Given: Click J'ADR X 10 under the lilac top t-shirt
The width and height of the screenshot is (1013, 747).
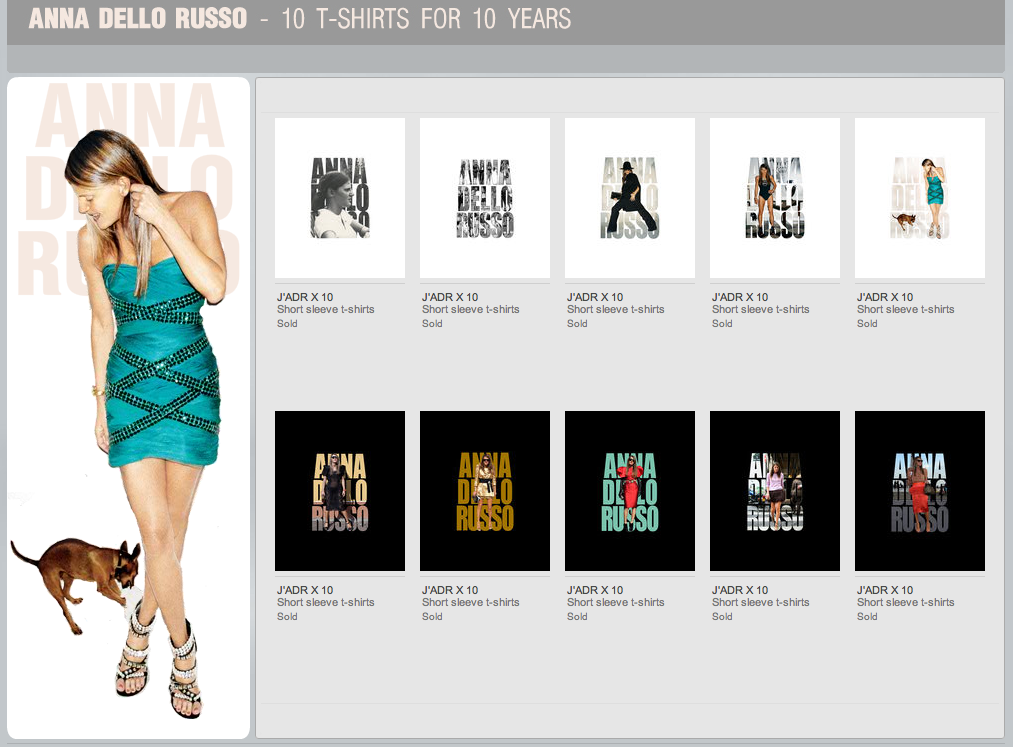Looking at the screenshot, I should 740,590.
